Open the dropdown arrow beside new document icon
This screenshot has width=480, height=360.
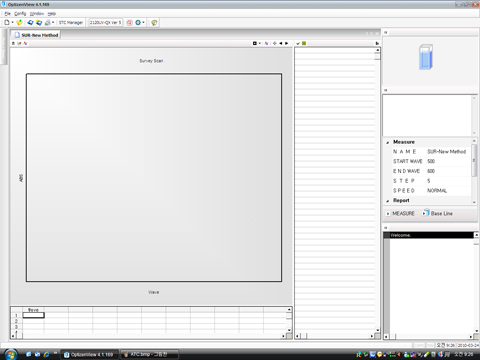(12, 22)
